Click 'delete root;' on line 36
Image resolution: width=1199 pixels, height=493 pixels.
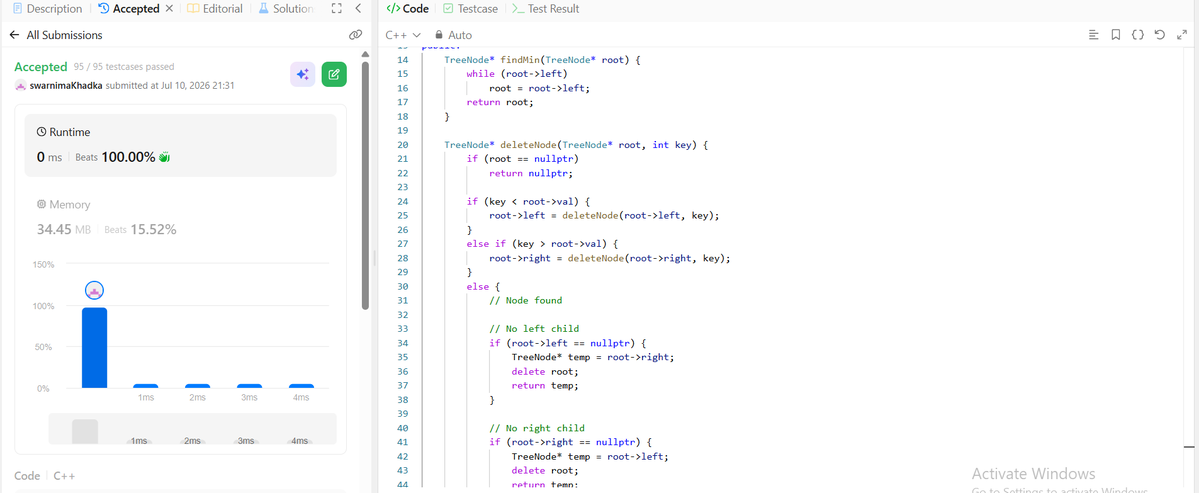coord(545,371)
